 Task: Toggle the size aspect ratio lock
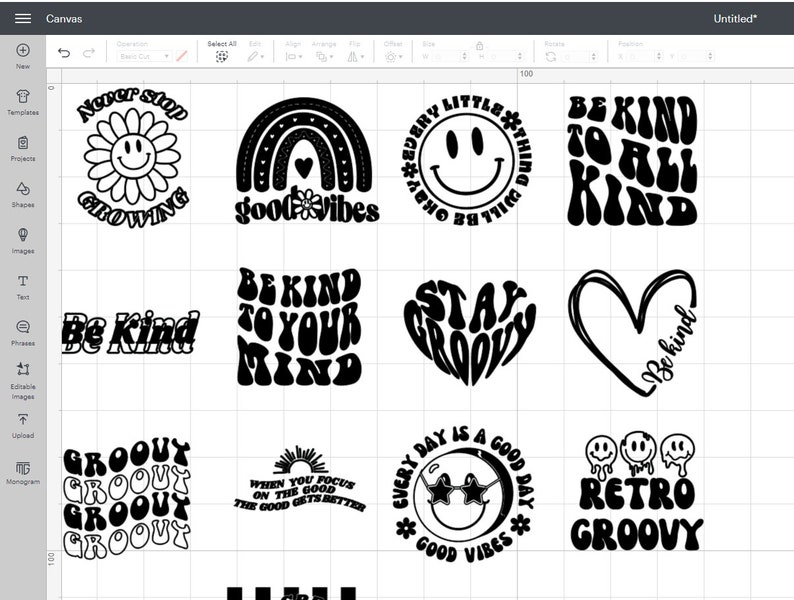pos(479,46)
